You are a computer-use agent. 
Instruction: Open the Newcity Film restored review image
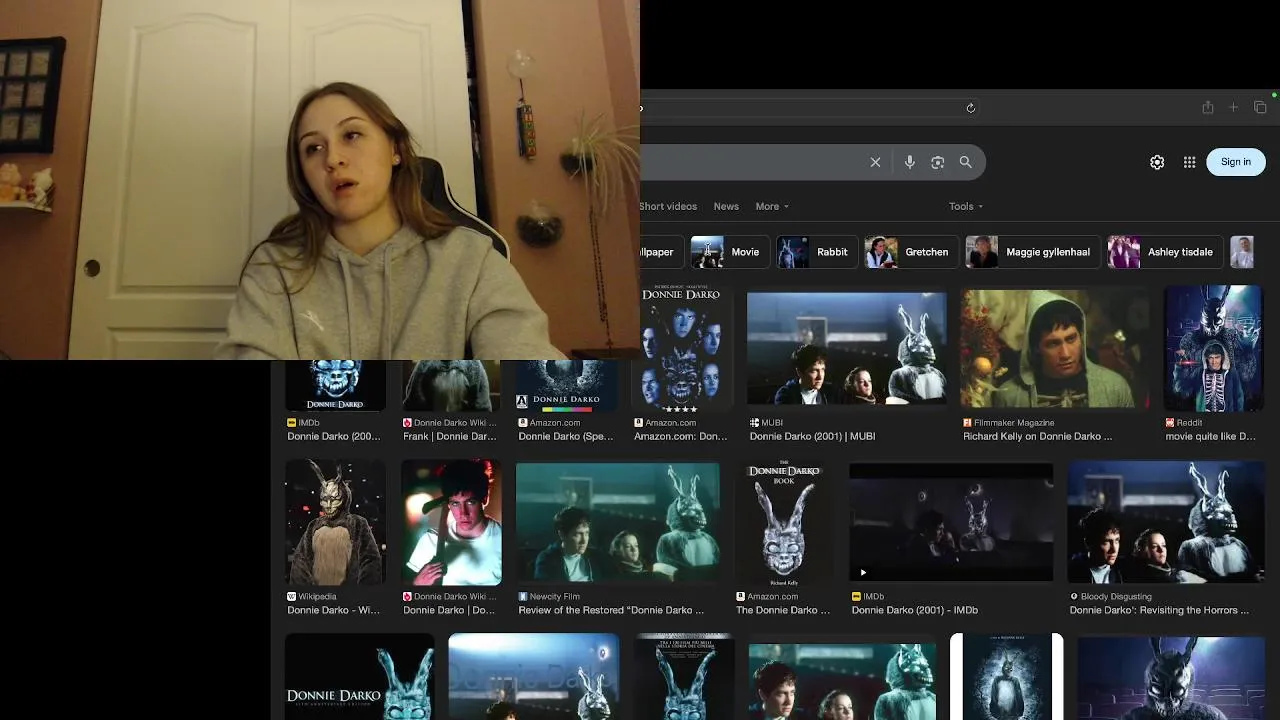[617, 522]
